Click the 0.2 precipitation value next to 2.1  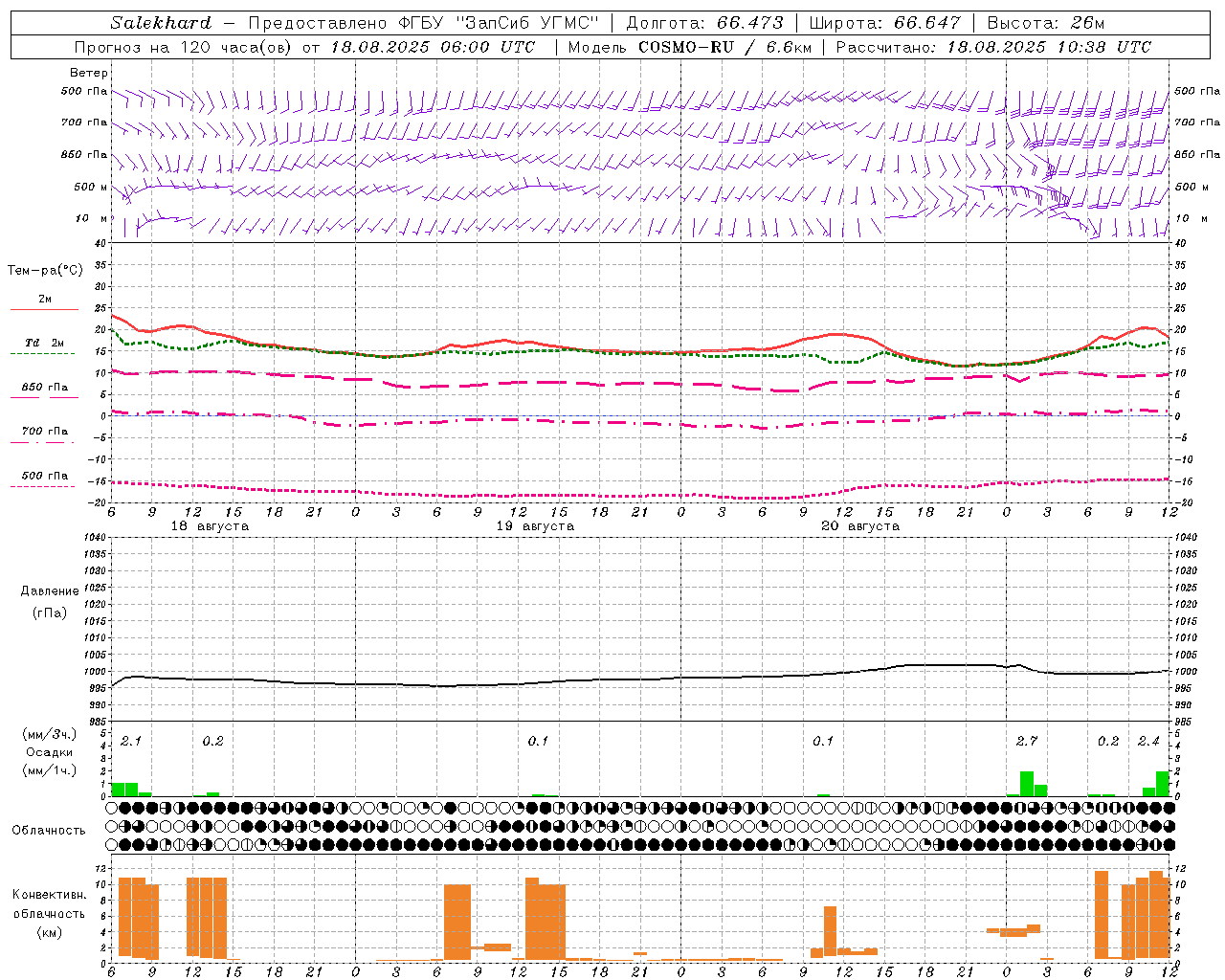coord(212,742)
